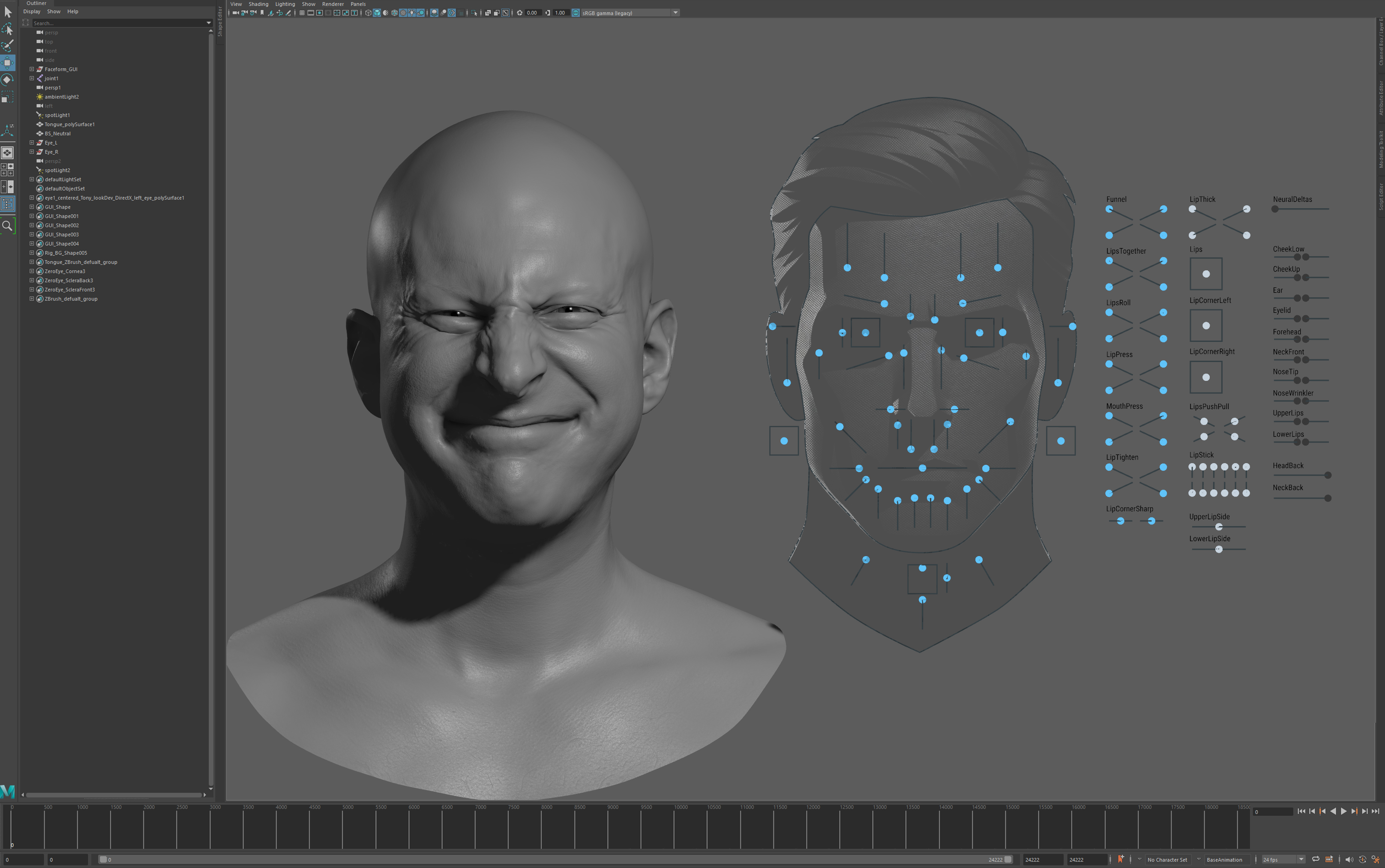Viewport: 1385px width, 868px height.
Task: Click the Go to start of playback button
Action: tap(1302, 812)
